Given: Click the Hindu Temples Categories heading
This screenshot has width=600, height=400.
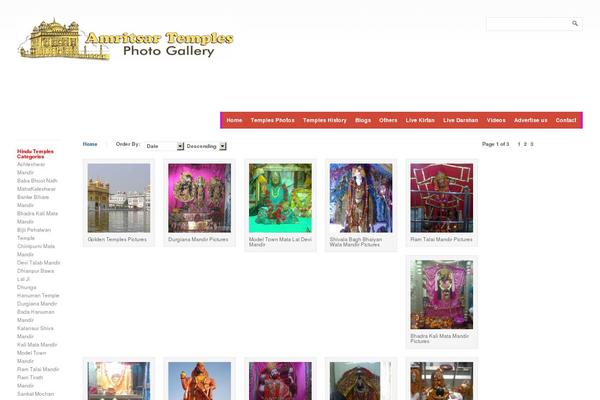Looking at the screenshot, I should click(35, 154).
